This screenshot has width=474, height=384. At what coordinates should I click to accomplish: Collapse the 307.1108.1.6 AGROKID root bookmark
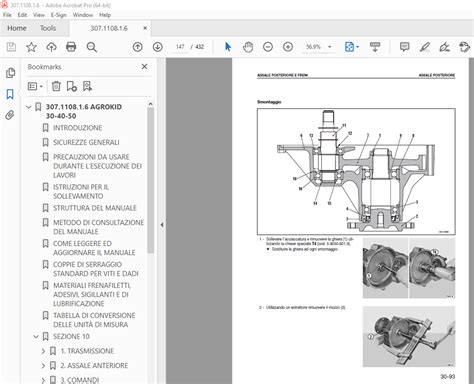[29, 107]
